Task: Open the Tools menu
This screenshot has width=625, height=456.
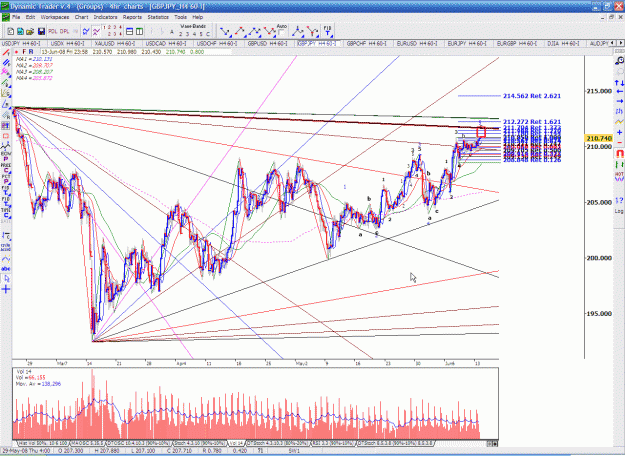Action: (180, 17)
